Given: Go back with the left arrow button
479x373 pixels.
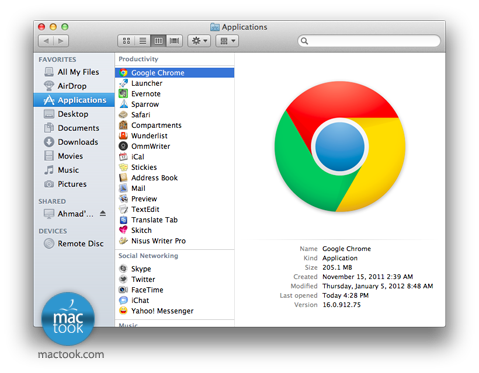Looking at the screenshot, I should click(46, 41).
